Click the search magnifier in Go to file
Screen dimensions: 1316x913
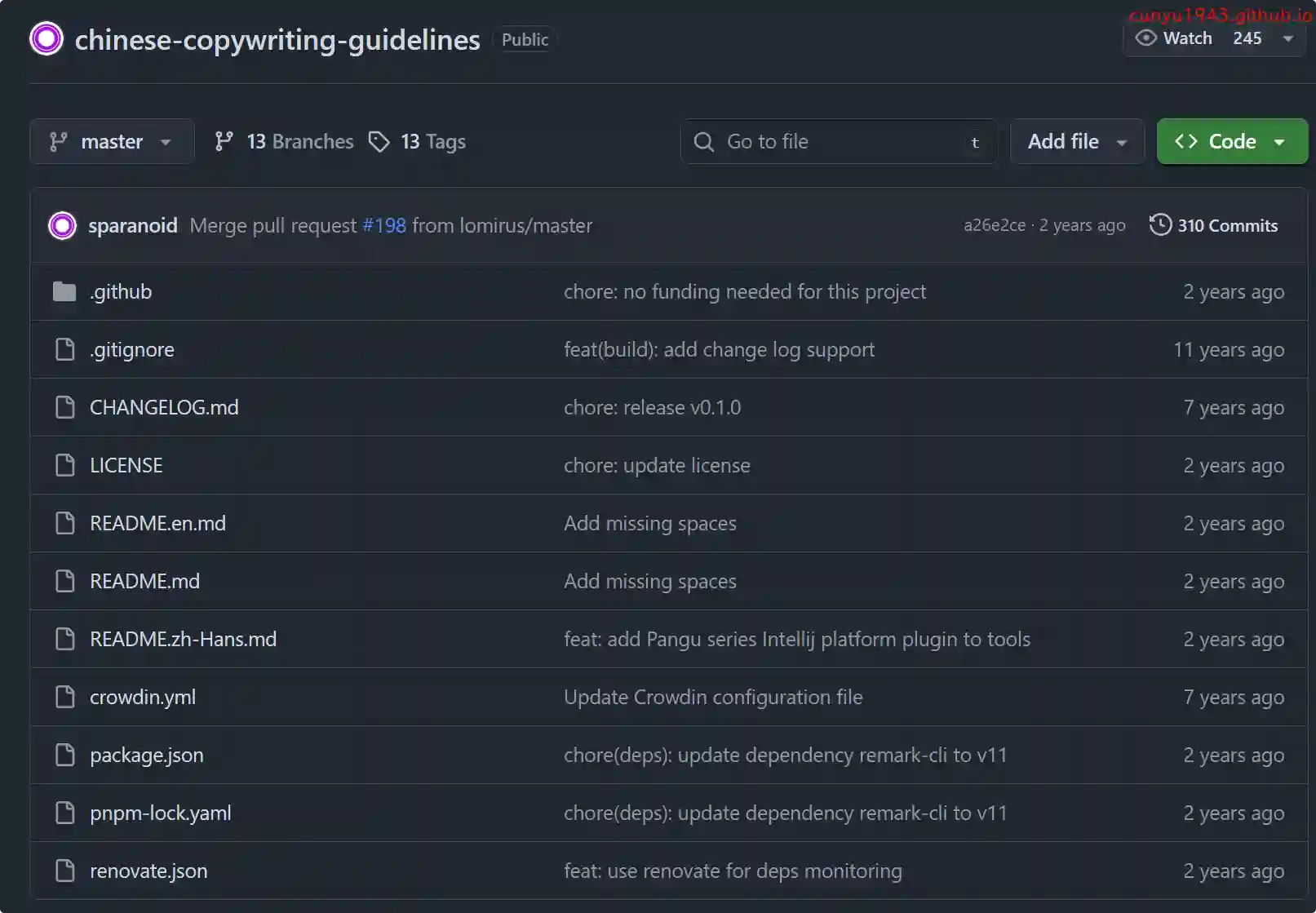coord(703,142)
